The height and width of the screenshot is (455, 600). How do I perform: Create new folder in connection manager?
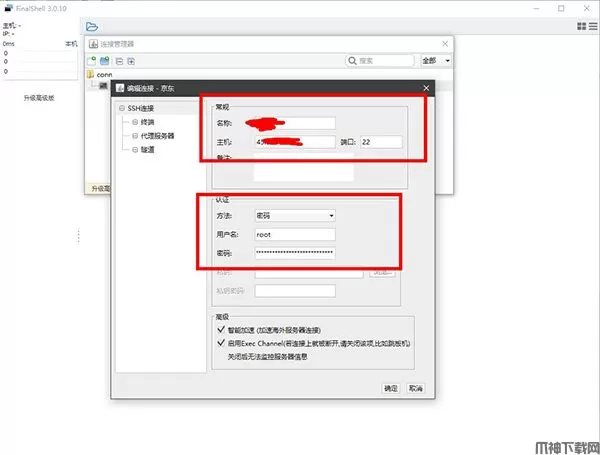point(104,61)
